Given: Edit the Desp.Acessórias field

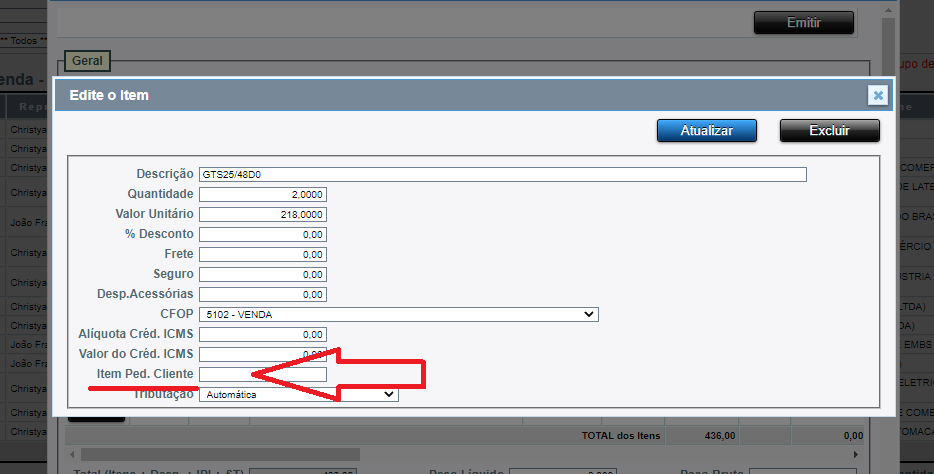Looking at the screenshot, I should 262,294.
